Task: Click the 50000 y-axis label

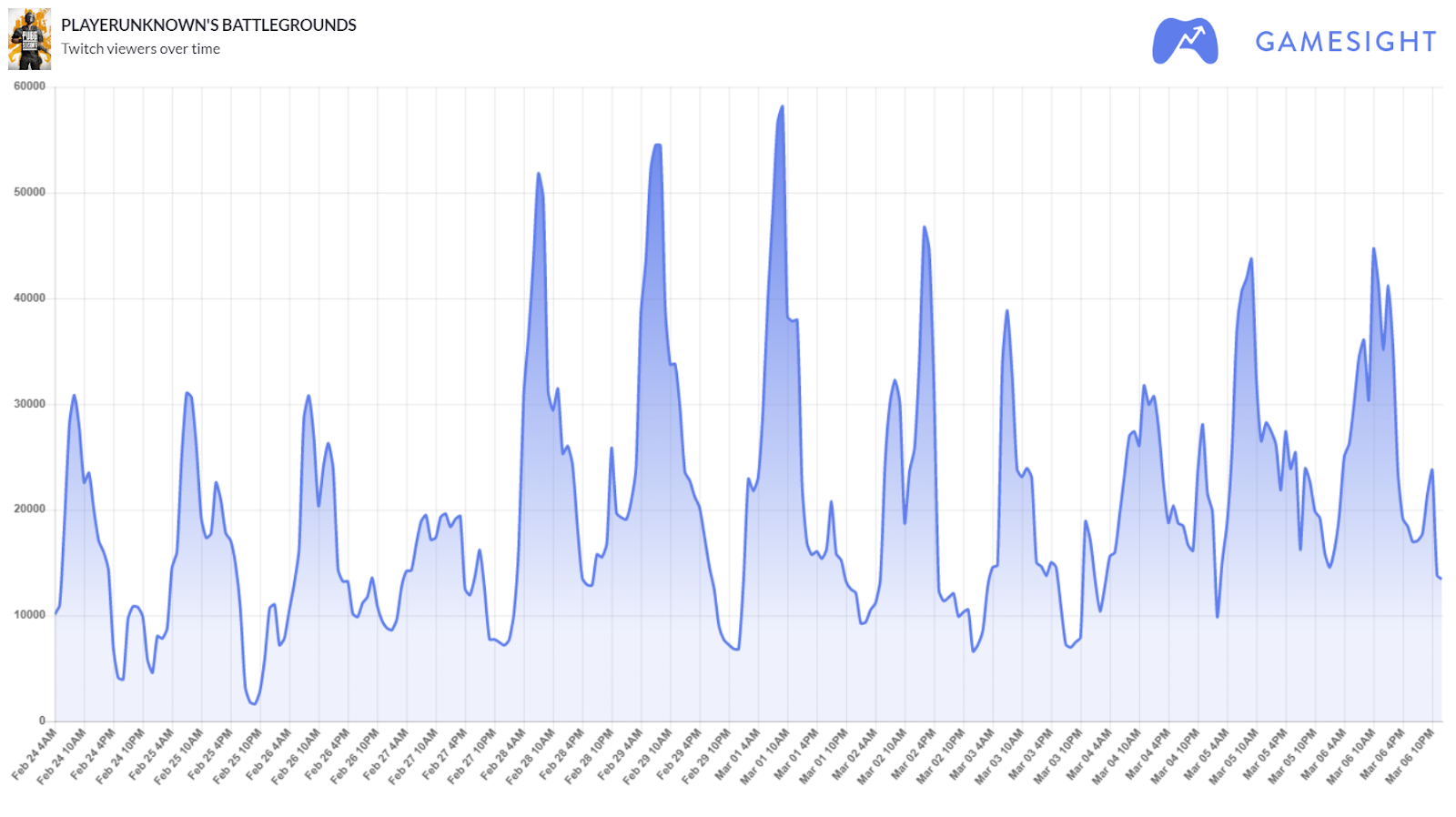Action: point(29,192)
